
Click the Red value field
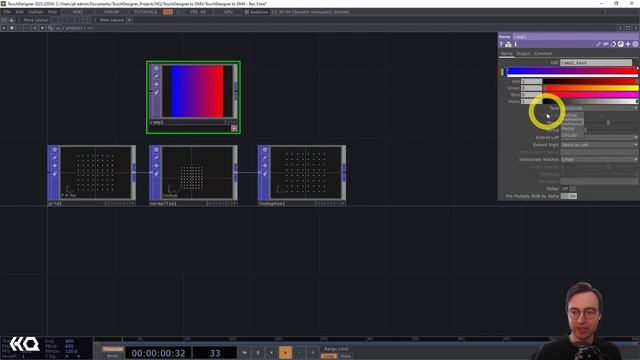pyautogui.click(x=531, y=81)
